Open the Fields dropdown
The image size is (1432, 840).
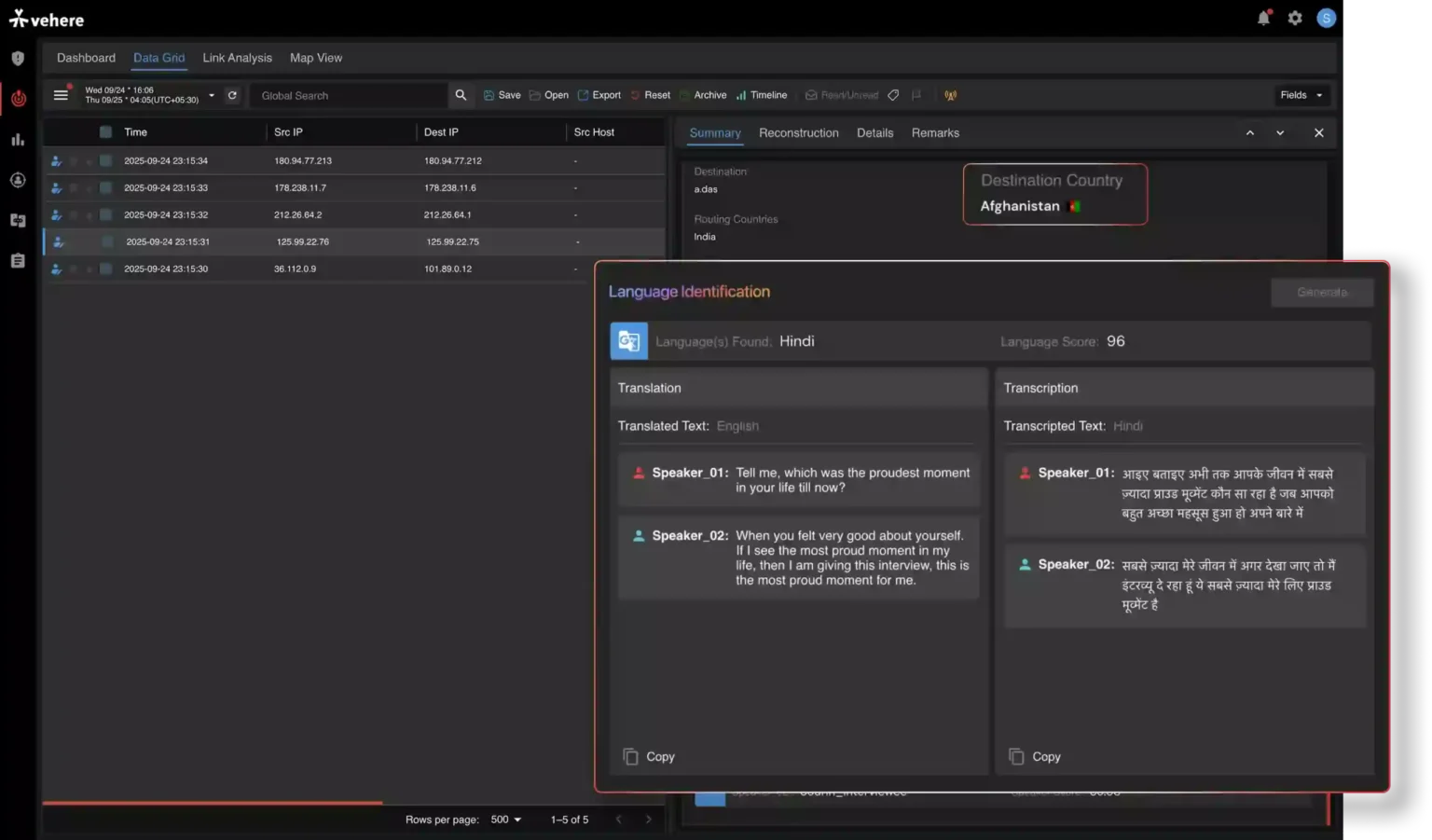[x=1301, y=95]
